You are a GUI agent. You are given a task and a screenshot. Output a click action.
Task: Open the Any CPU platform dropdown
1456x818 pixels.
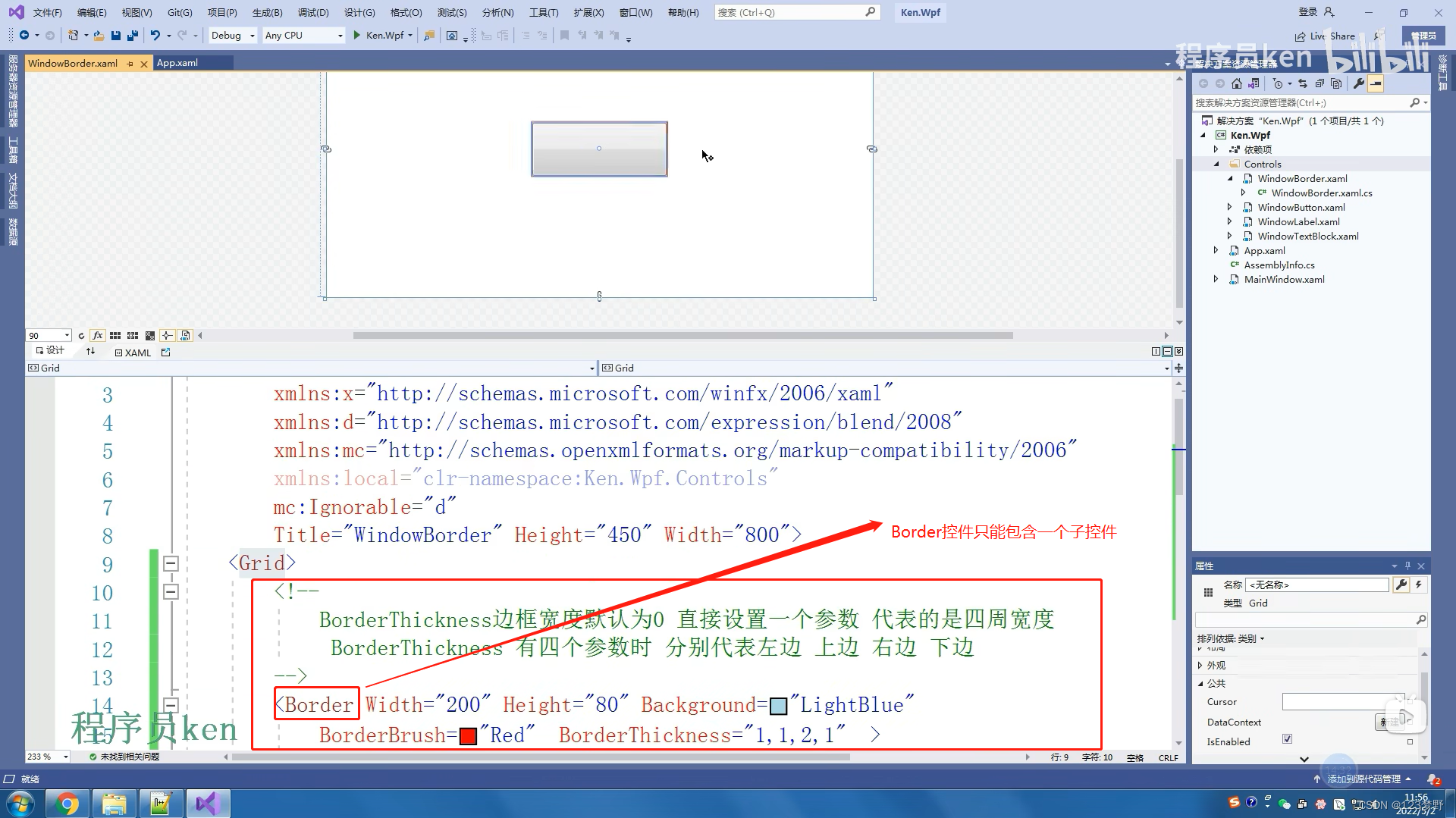(303, 36)
